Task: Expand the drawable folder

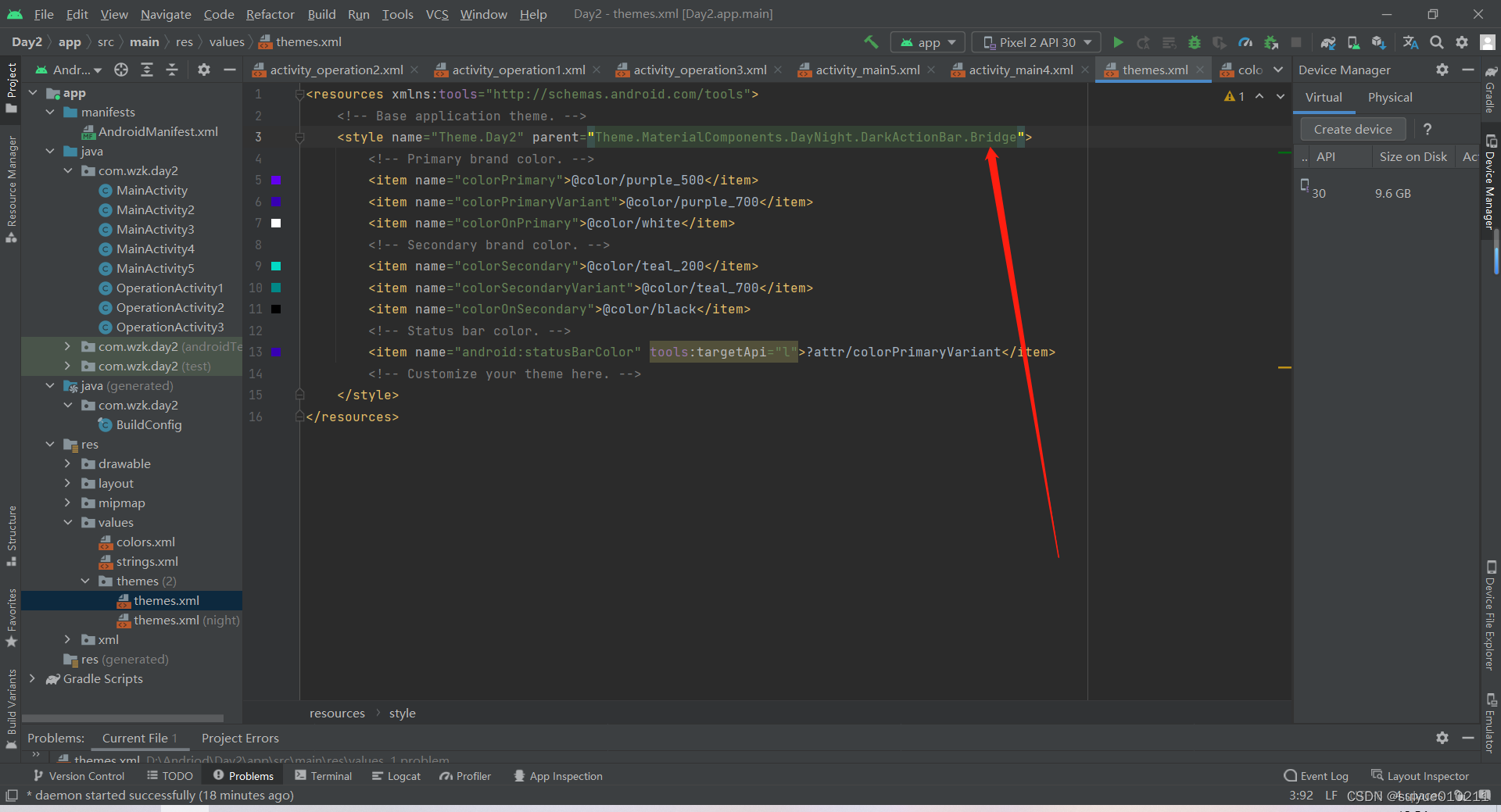Action: [69, 463]
